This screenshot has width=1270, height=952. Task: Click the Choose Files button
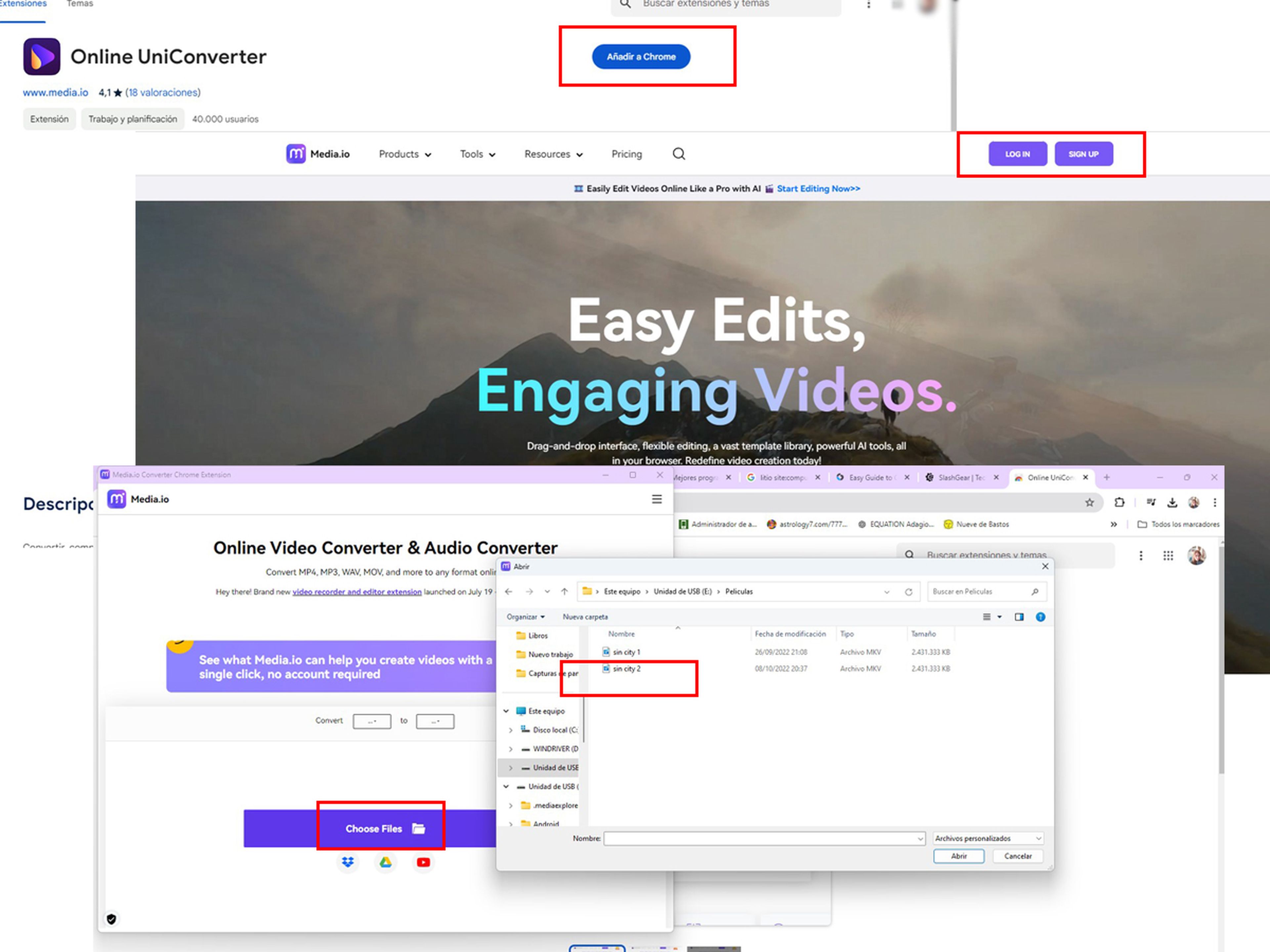point(370,829)
